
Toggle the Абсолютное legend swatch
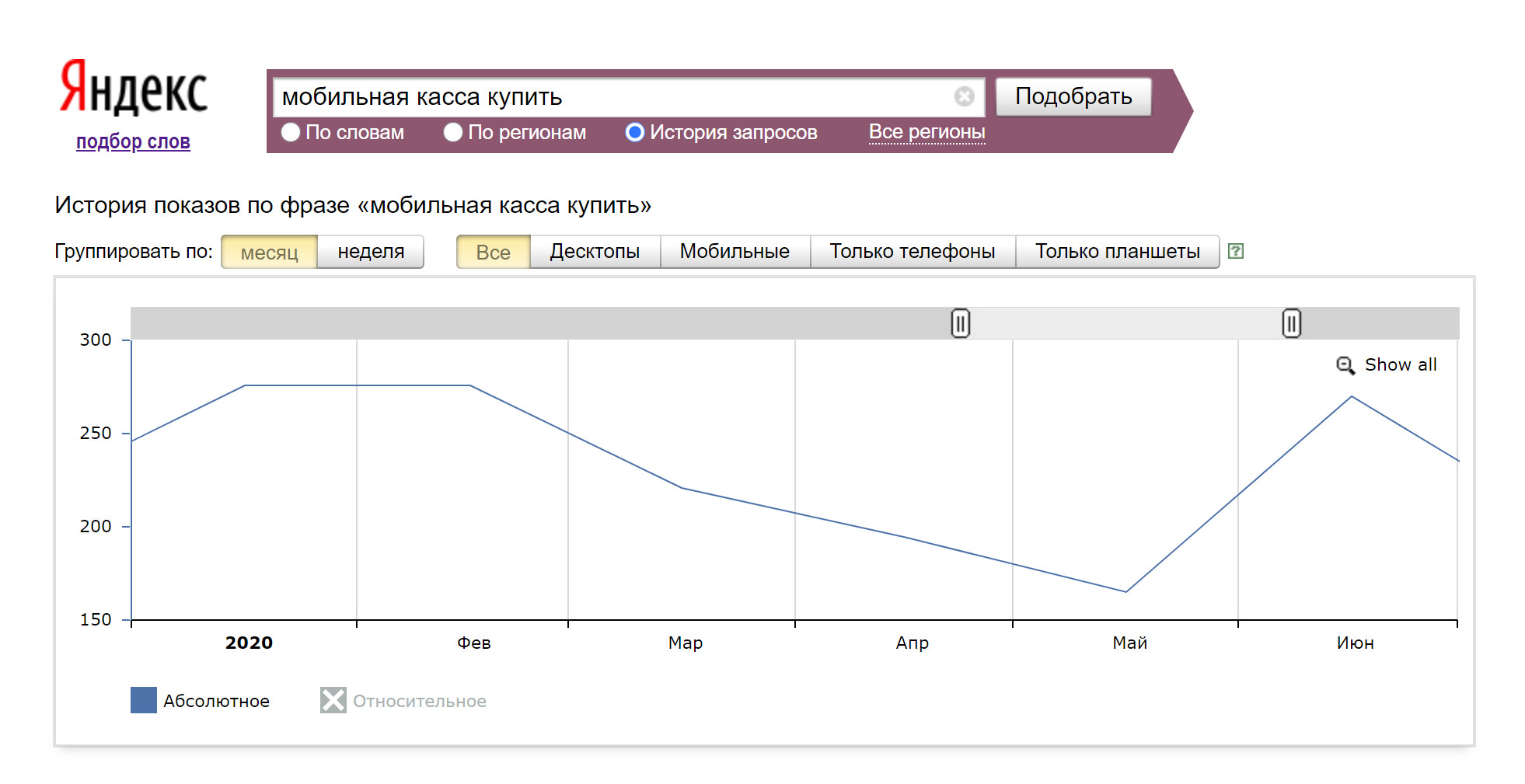pyautogui.click(x=144, y=700)
